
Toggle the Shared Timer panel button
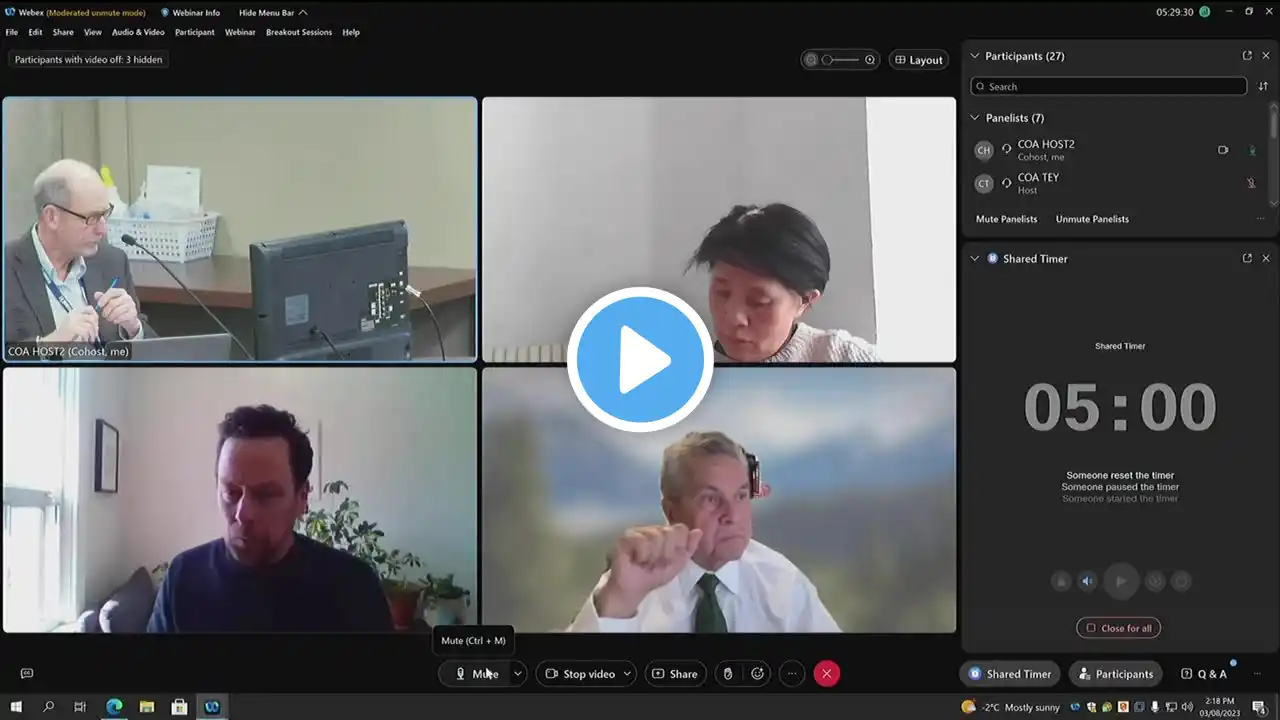[x=1010, y=674]
